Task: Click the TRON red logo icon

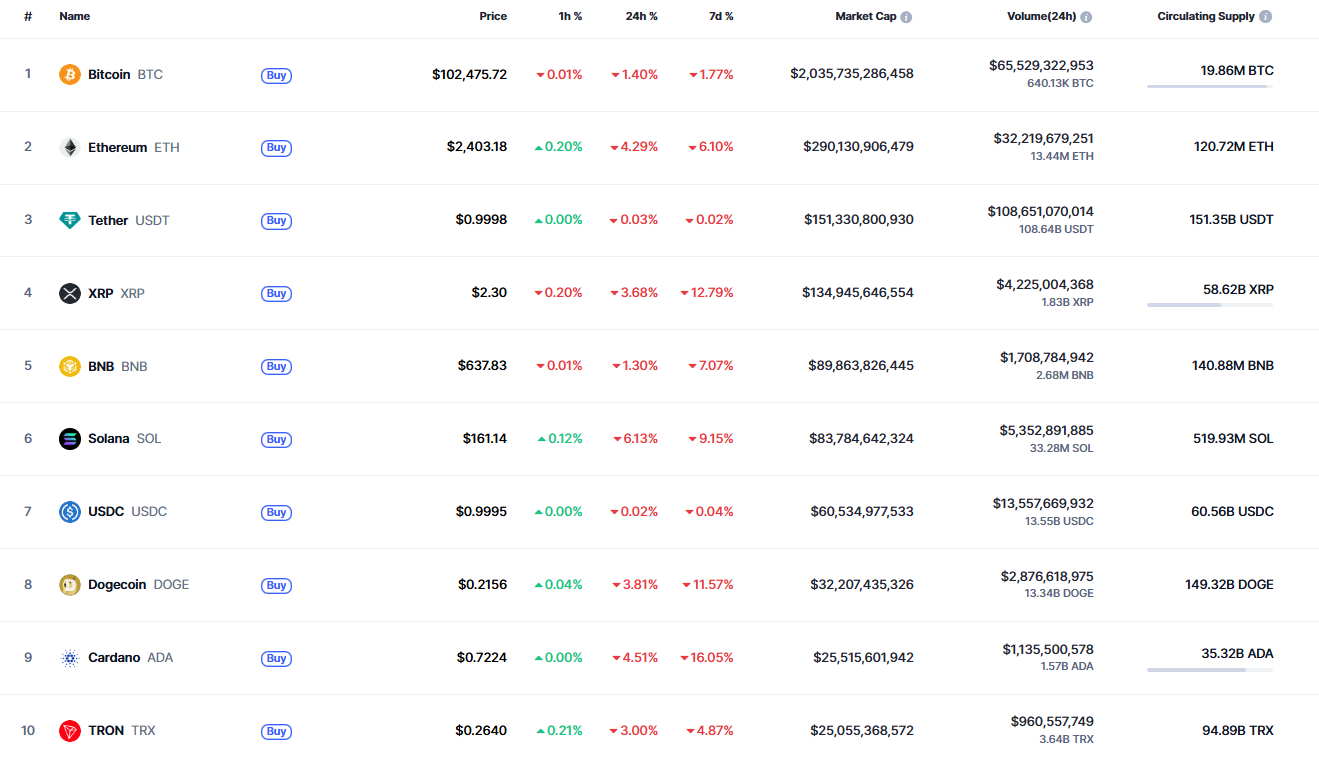Action: 69,731
